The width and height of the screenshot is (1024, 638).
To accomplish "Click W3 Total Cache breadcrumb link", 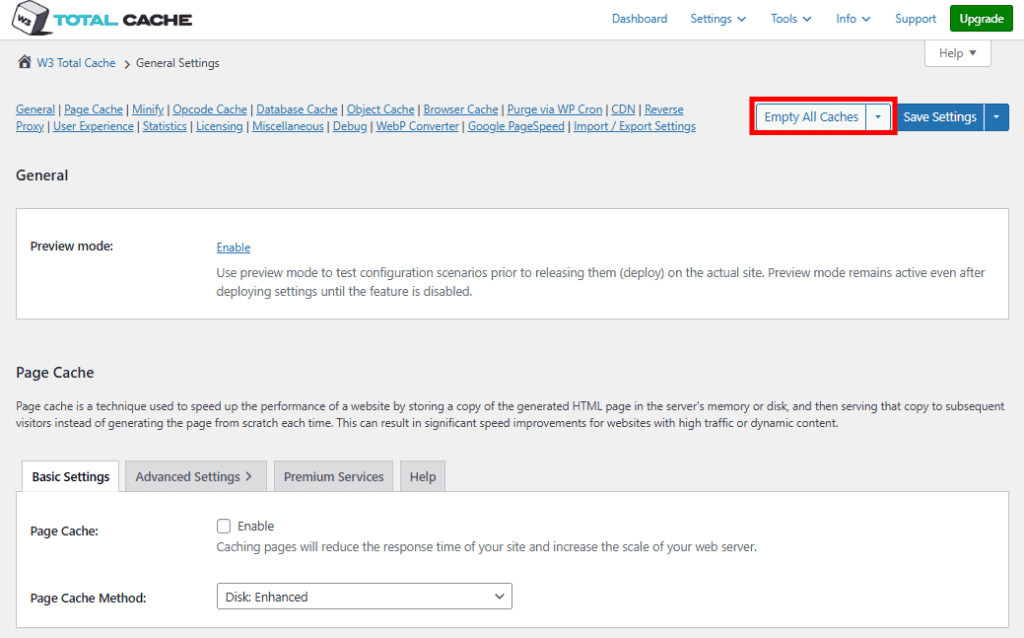I will click(x=76, y=63).
